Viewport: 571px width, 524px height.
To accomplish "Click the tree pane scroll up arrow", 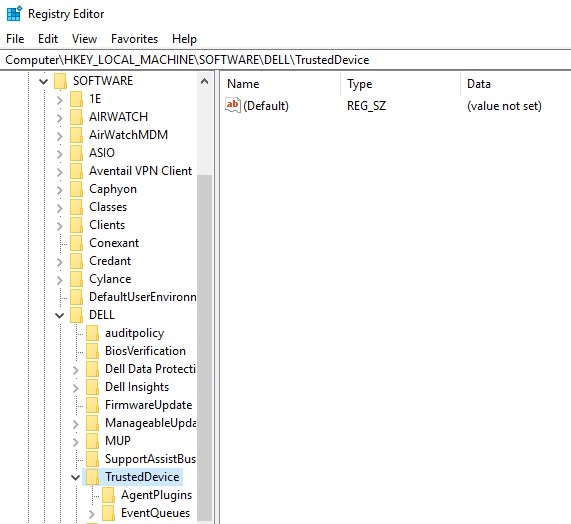I will (x=205, y=81).
